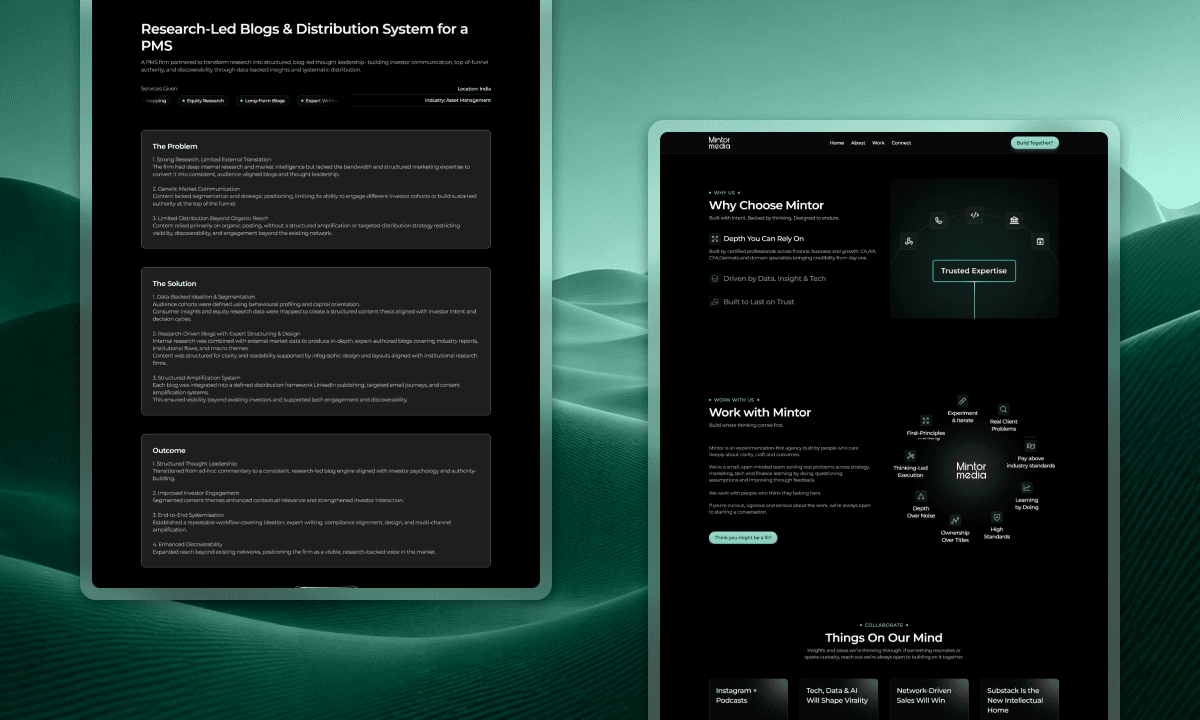Click the Pay above industry standards icon
This screenshot has height=720, width=1200.
1030,446
